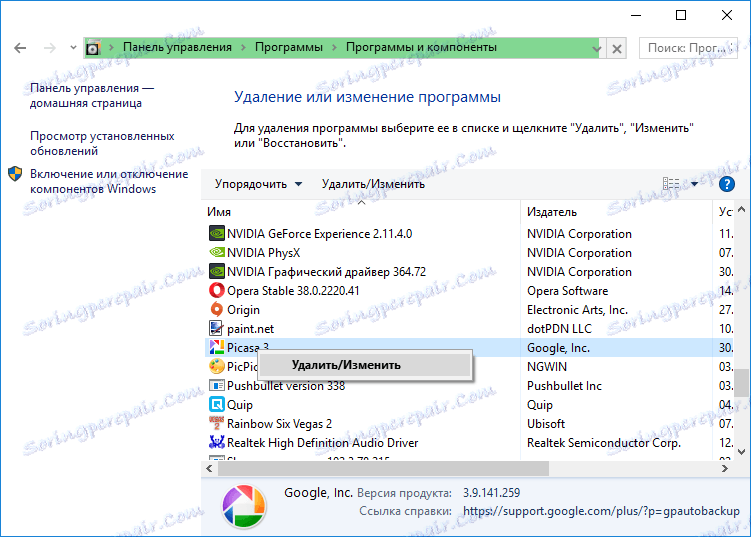Open Панель управления — домашняя страница link
This screenshot has height=537, width=751.
coord(92,95)
